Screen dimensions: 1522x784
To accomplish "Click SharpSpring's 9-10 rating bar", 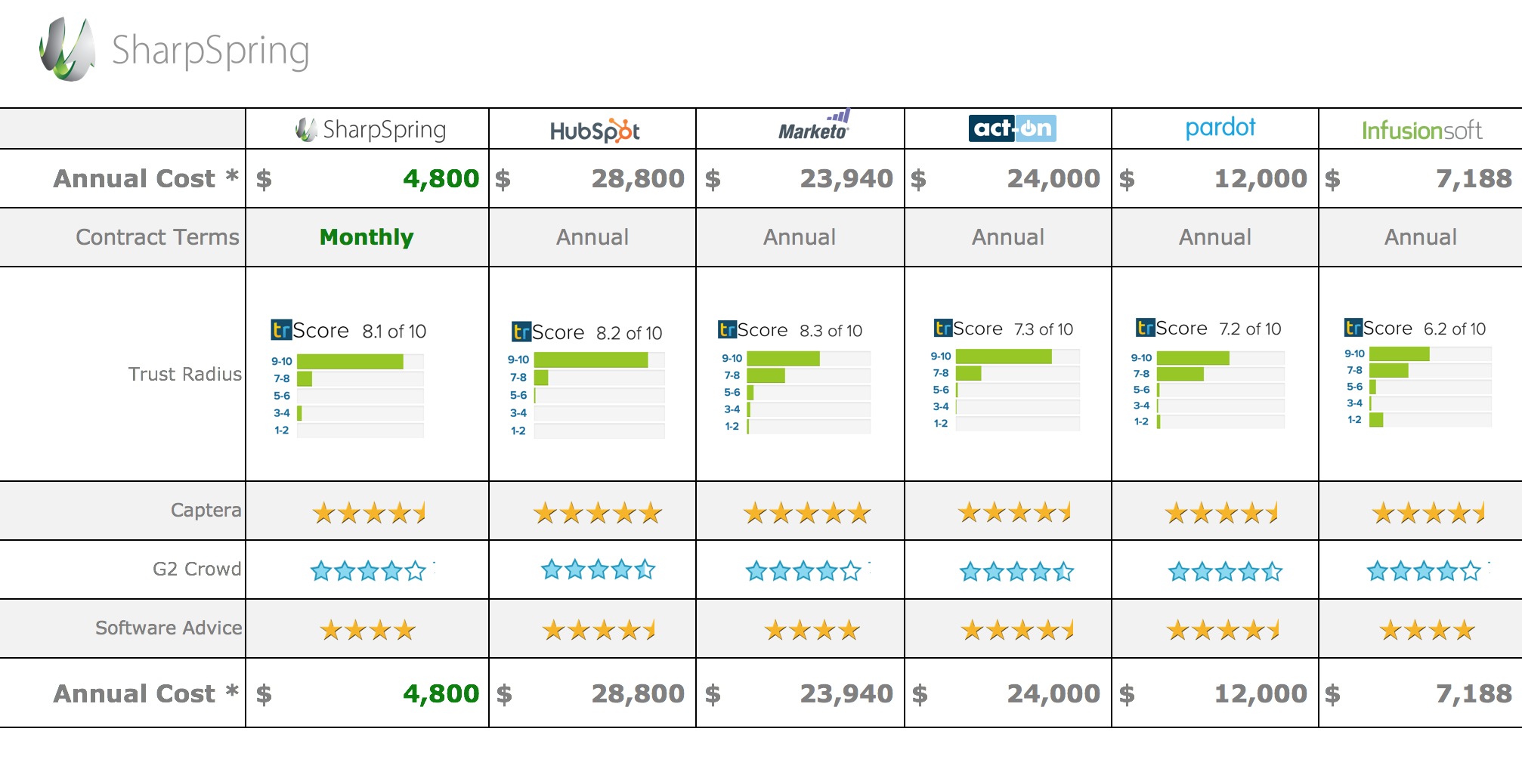I will (x=360, y=362).
